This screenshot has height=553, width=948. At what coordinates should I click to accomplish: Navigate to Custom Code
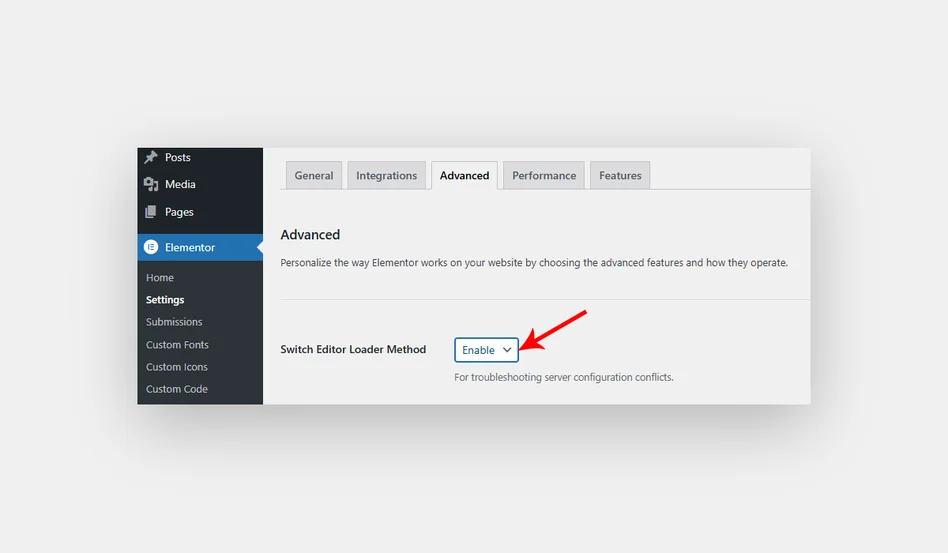pyautogui.click(x=177, y=389)
